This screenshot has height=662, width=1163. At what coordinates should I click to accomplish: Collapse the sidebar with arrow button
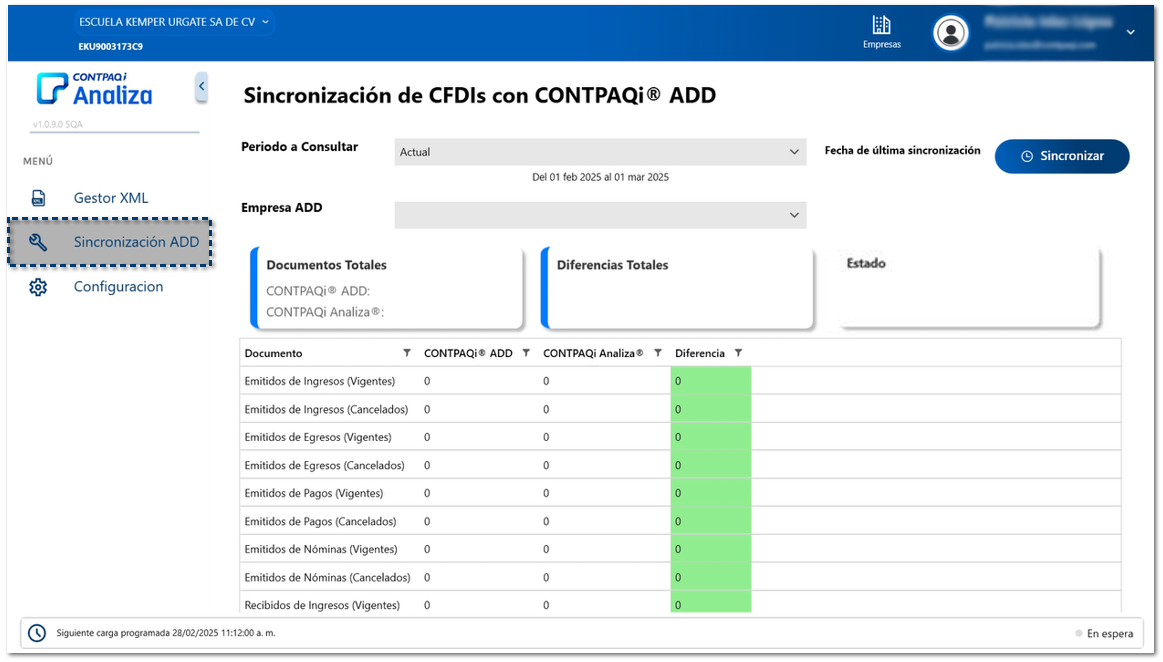tap(201, 87)
